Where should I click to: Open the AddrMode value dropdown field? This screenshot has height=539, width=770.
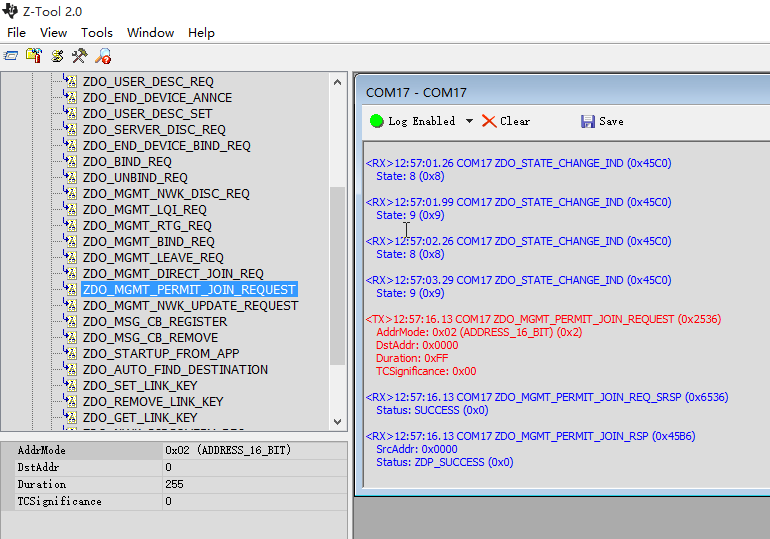pos(254,450)
